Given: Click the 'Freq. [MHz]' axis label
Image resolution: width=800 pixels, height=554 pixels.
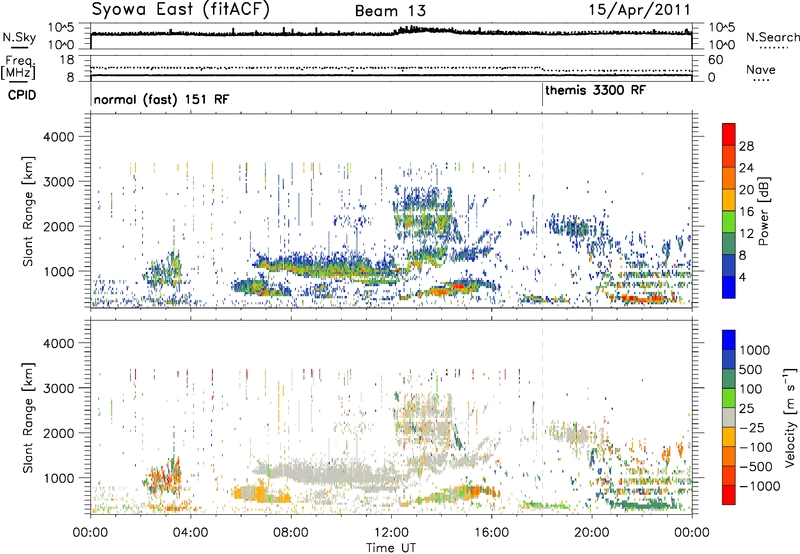Looking at the screenshot, I should pyautogui.click(x=18, y=67).
